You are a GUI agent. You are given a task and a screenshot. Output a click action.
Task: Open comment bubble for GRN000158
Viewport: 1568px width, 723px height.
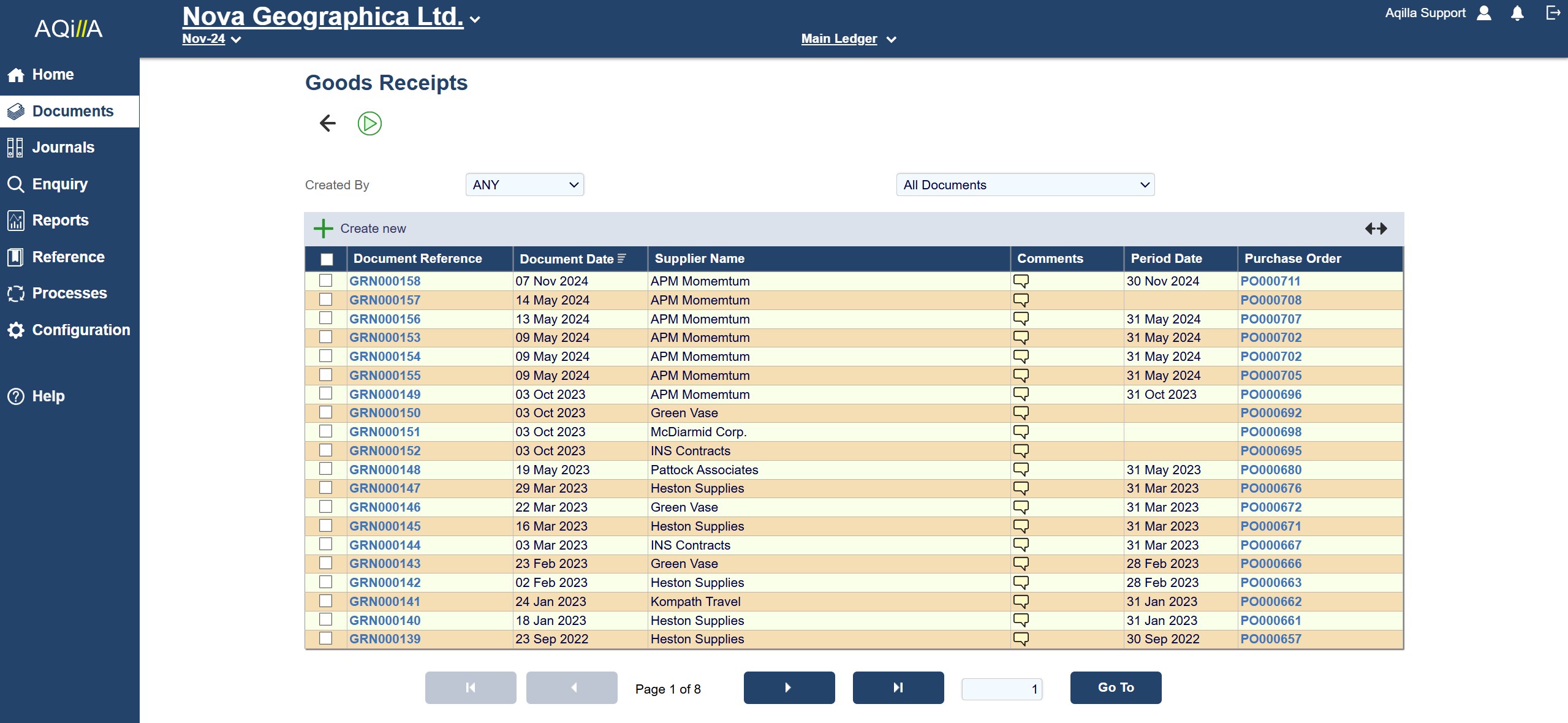coord(1021,281)
